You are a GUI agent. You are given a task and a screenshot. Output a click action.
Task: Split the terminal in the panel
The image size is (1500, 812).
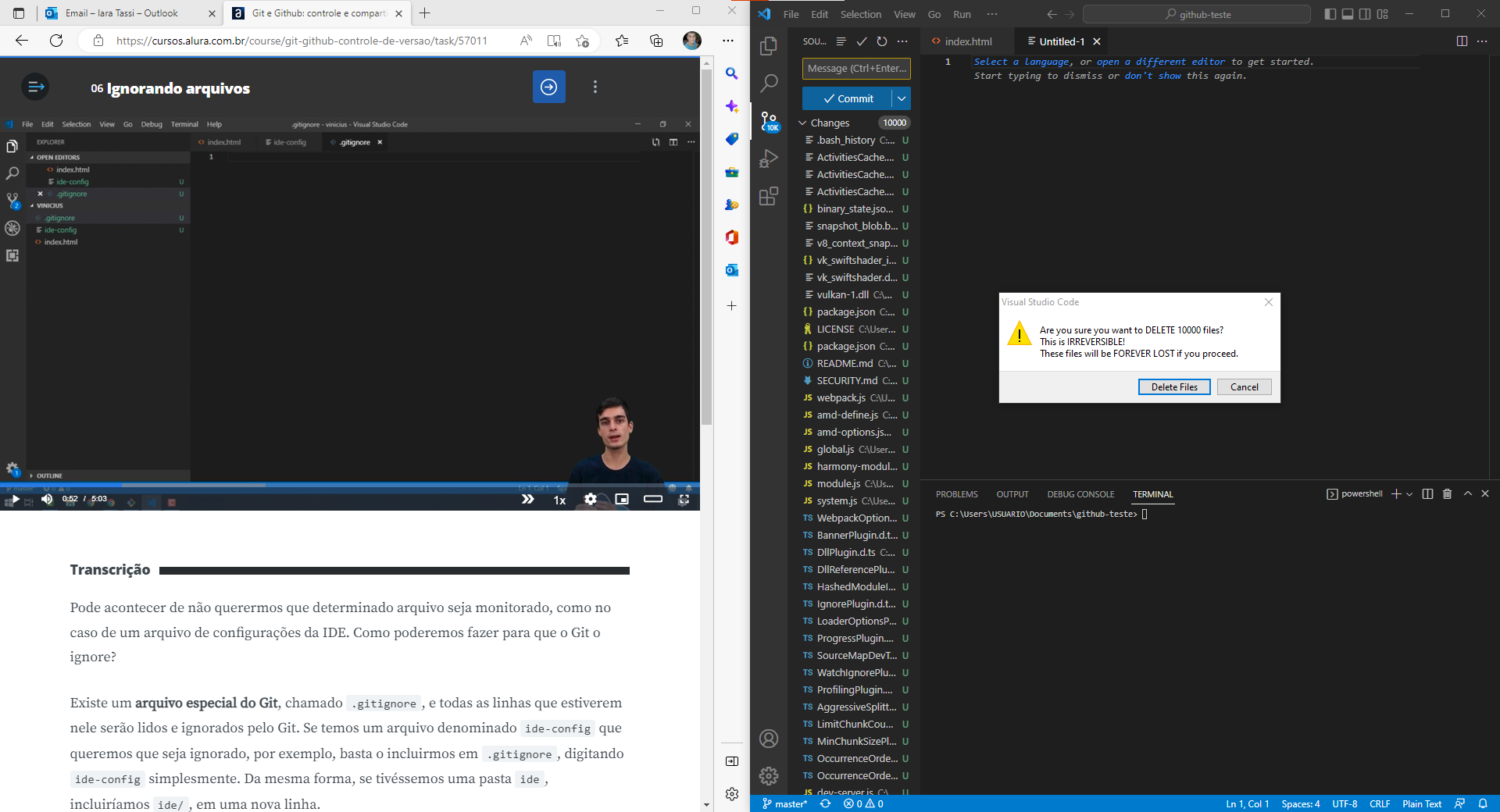[x=1427, y=493]
